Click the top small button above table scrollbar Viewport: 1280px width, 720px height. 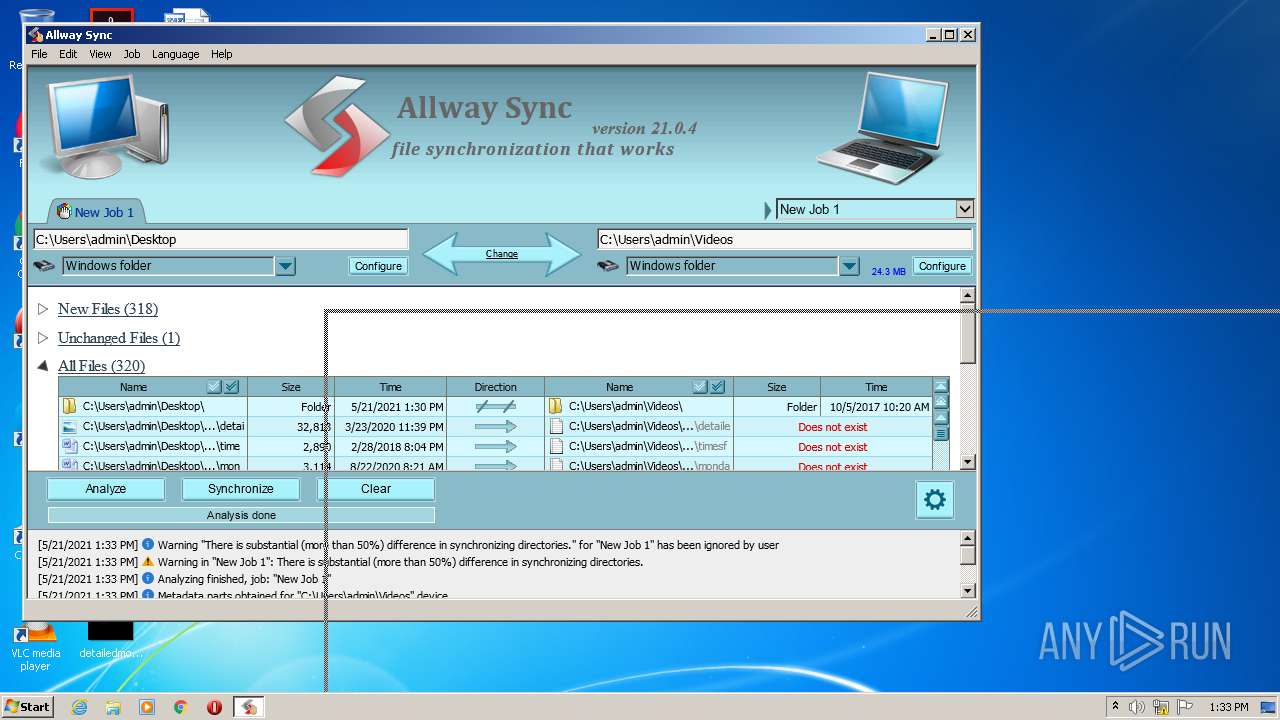940,386
